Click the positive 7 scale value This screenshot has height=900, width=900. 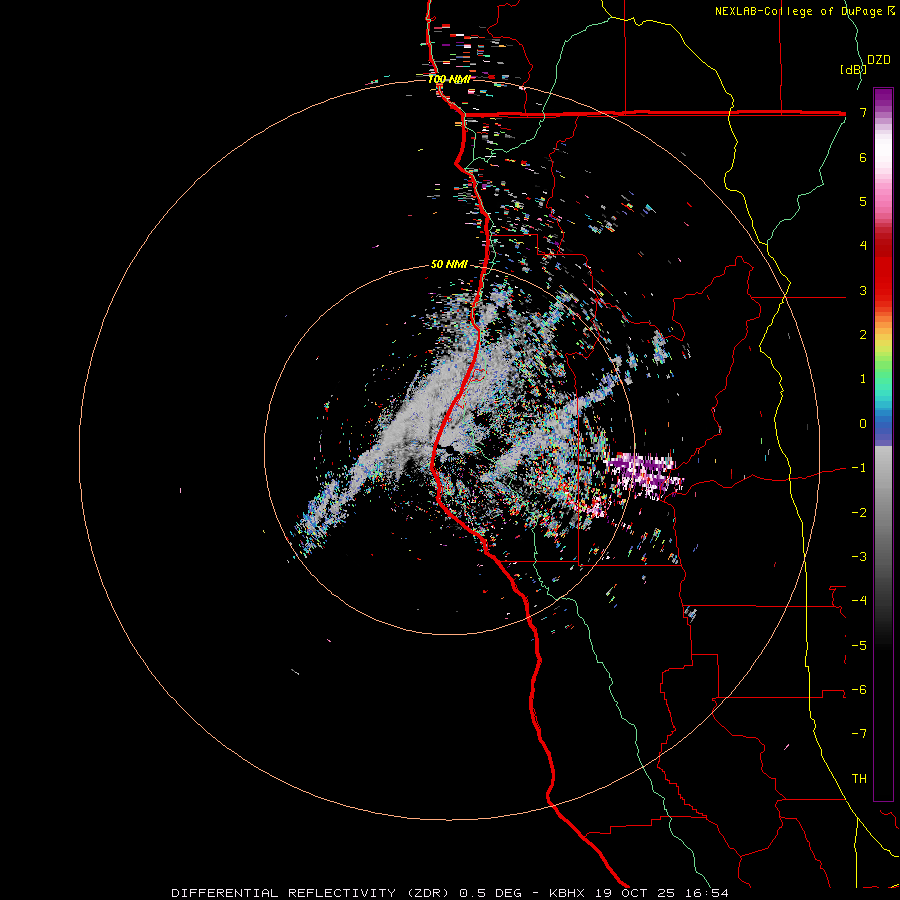coord(863,112)
